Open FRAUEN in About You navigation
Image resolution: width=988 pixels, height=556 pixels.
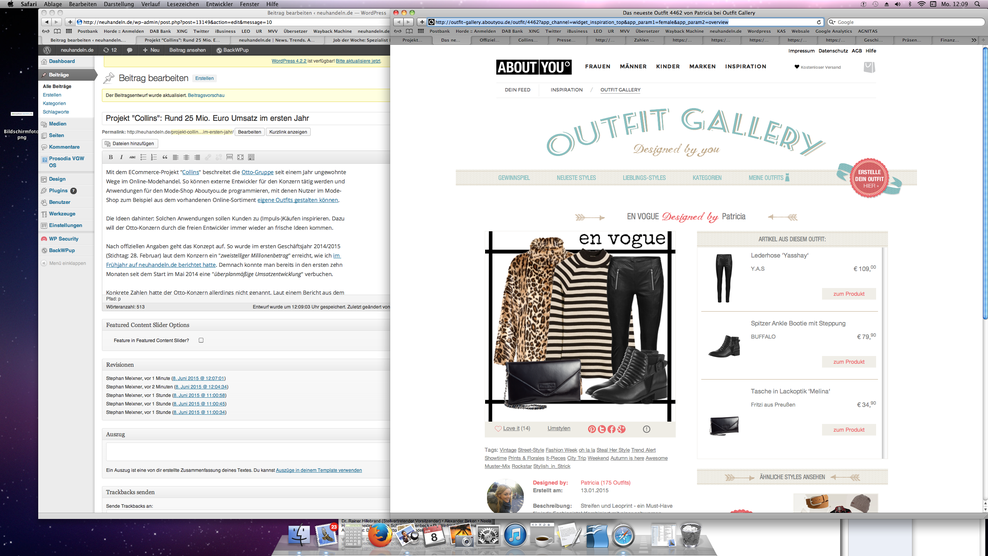click(x=597, y=66)
